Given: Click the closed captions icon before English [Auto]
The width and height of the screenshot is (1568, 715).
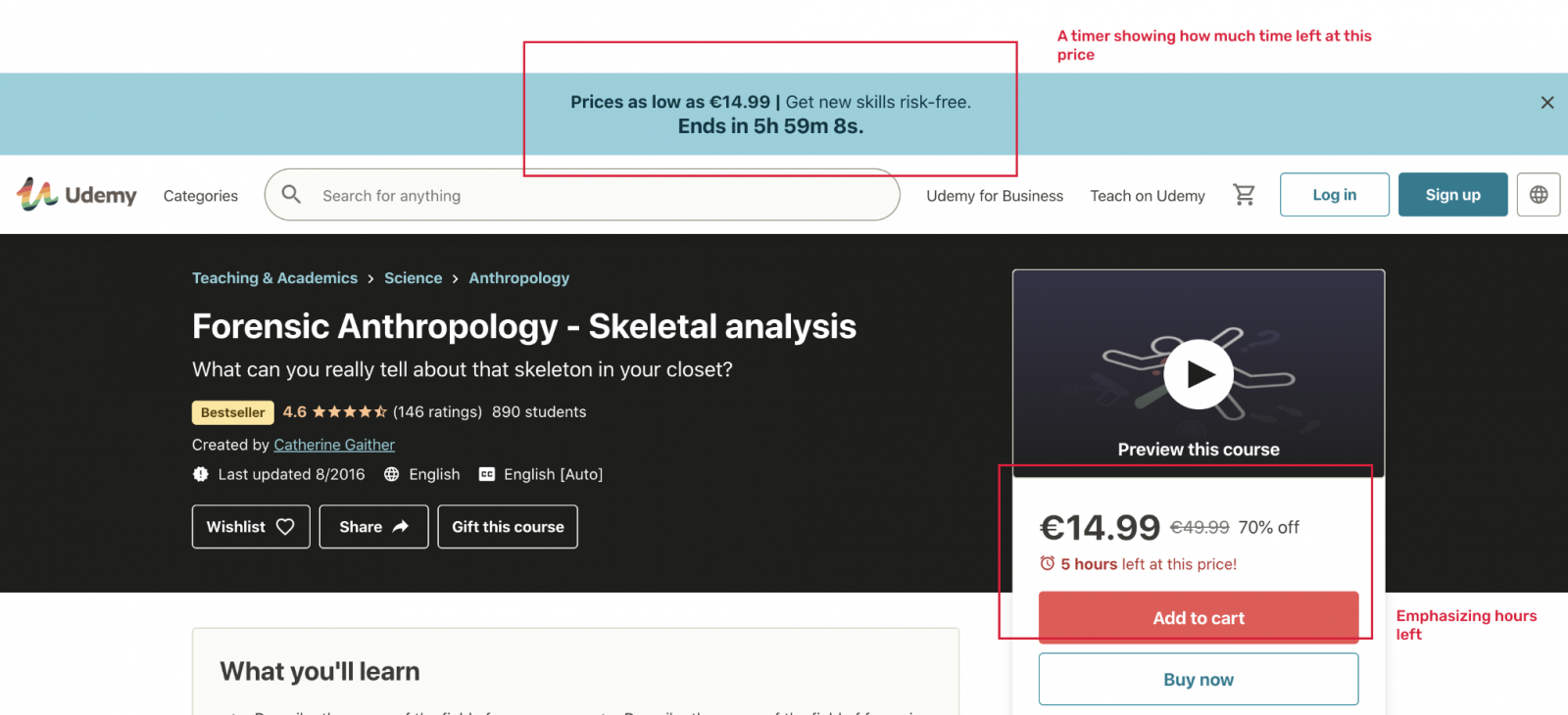Looking at the screenshot, I should coord(486,474).
